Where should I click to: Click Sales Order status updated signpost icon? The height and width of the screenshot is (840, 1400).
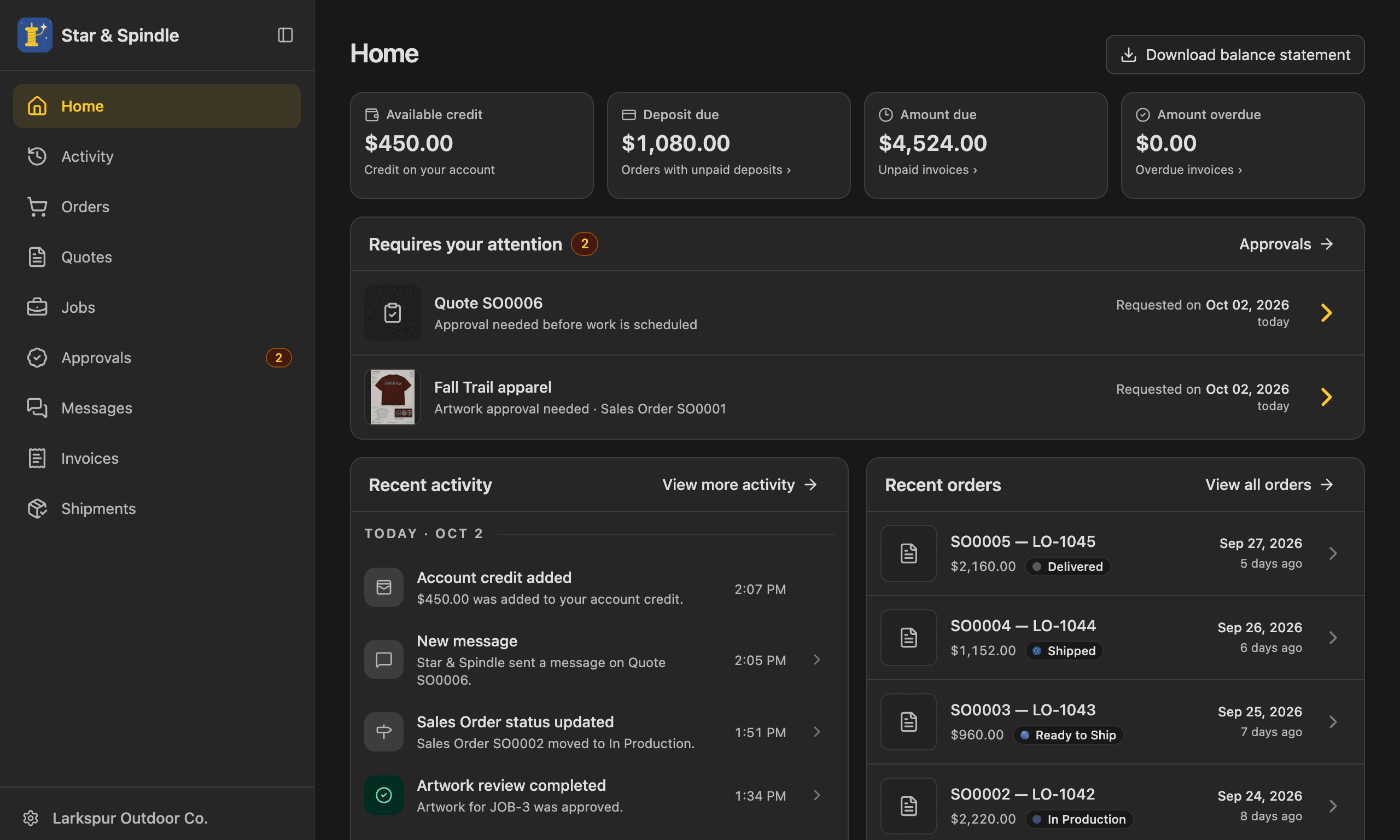tap(384, 732)
